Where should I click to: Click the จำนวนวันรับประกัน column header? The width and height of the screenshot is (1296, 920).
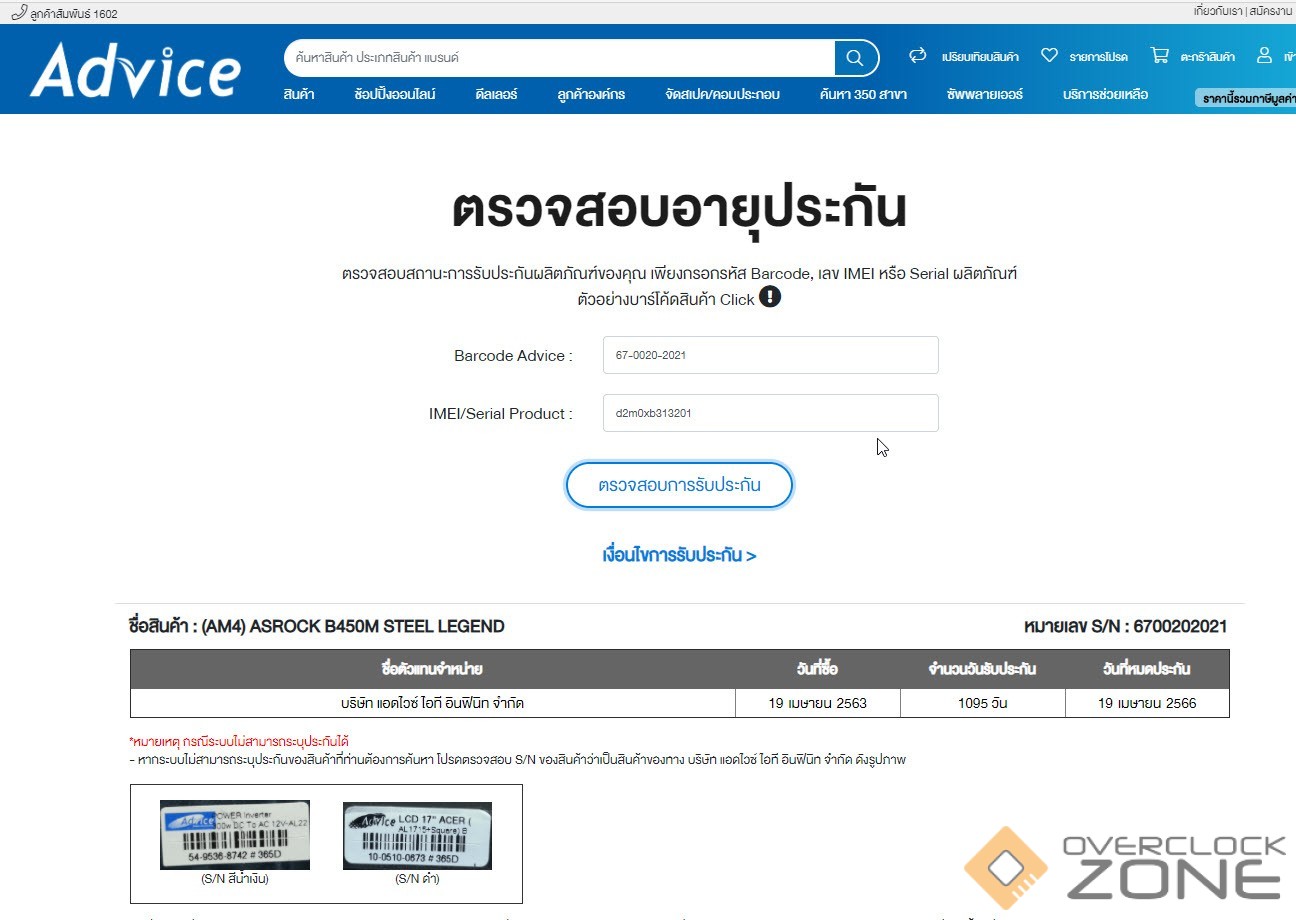tap(982, 669)
